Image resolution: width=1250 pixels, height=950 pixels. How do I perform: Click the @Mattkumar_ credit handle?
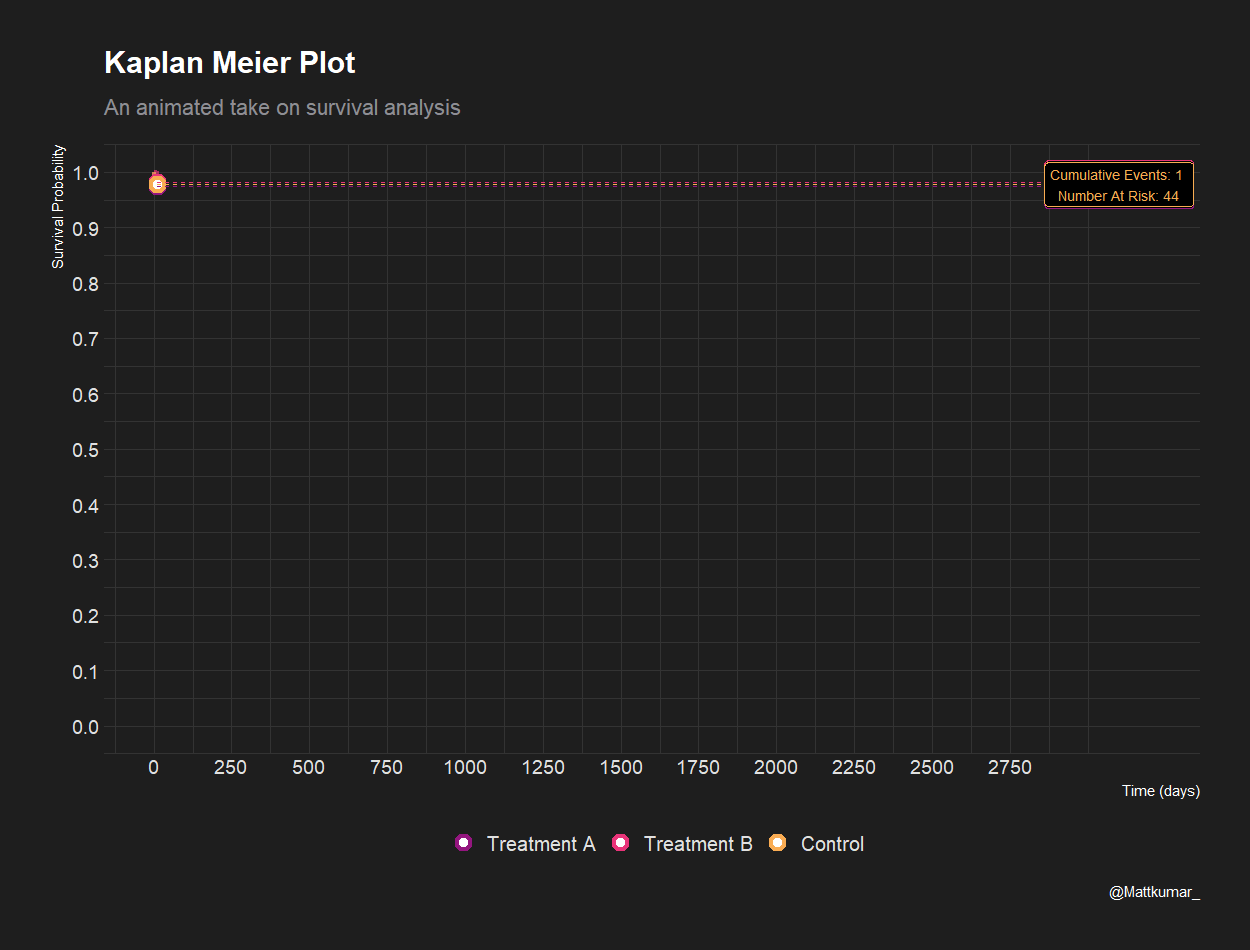1154,892
